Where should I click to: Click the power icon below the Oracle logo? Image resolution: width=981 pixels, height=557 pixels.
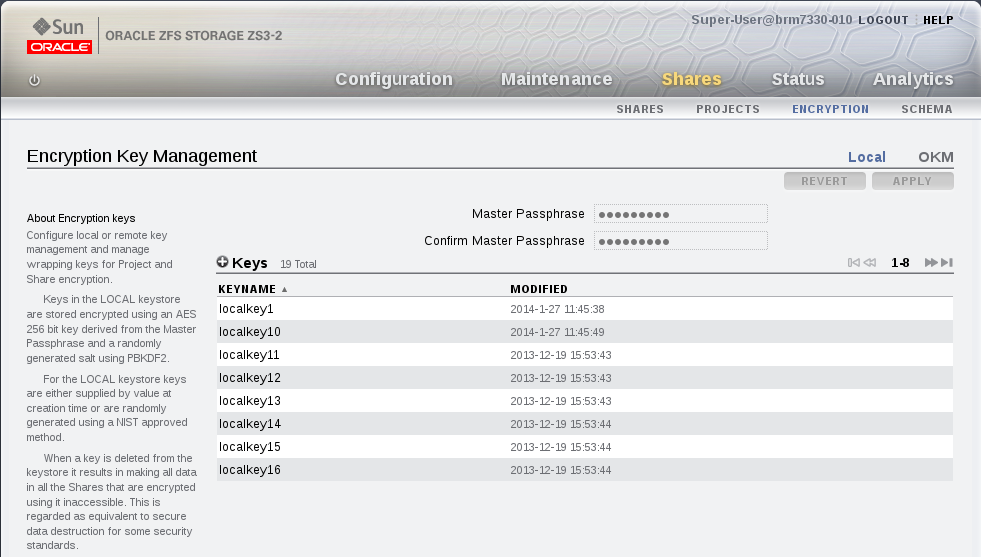(34, 80)
